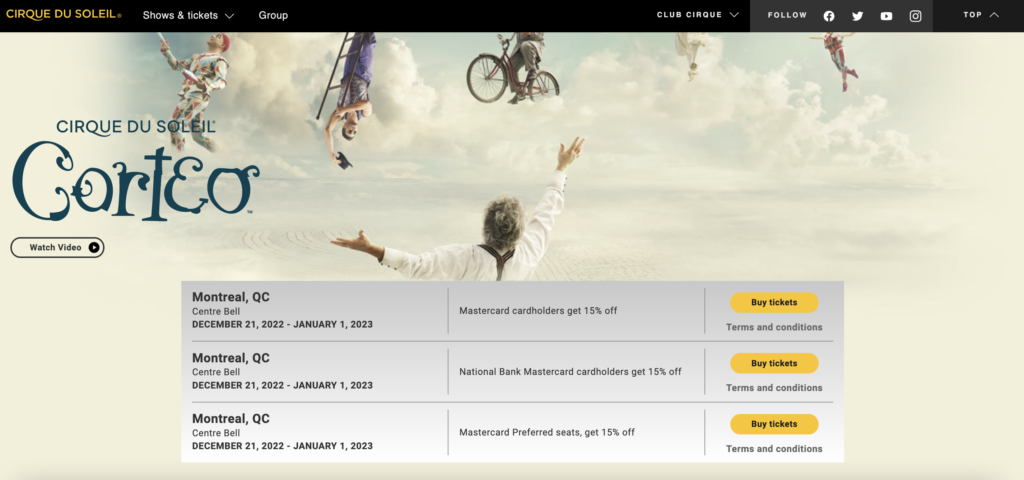The height and width of the screenshot is (480, 1024).
Task: Open the YouTube channel icon
Action: (x=886, y=16)
